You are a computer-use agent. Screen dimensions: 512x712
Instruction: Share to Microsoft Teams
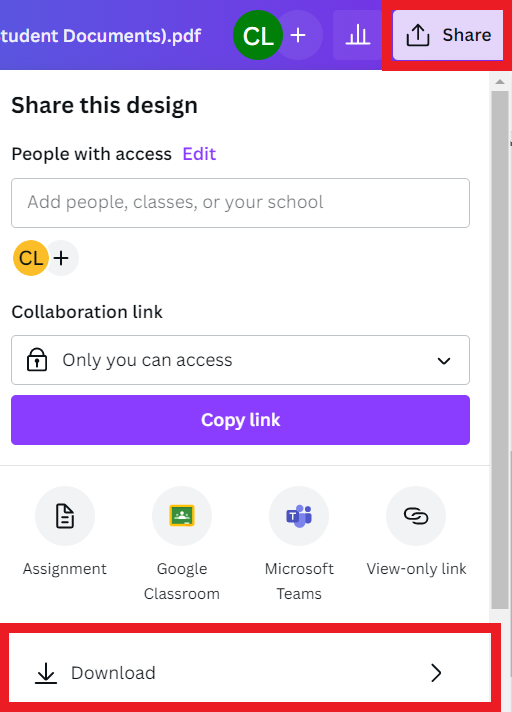299,544
